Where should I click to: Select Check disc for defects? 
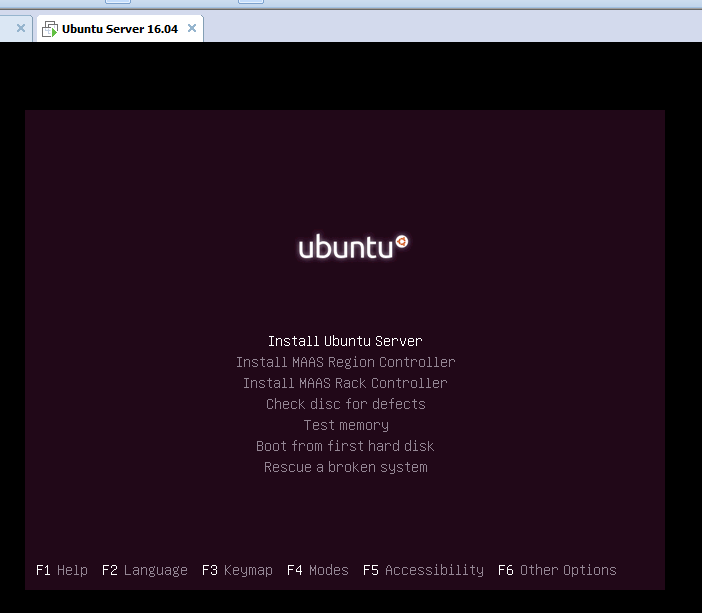(346, 404)
